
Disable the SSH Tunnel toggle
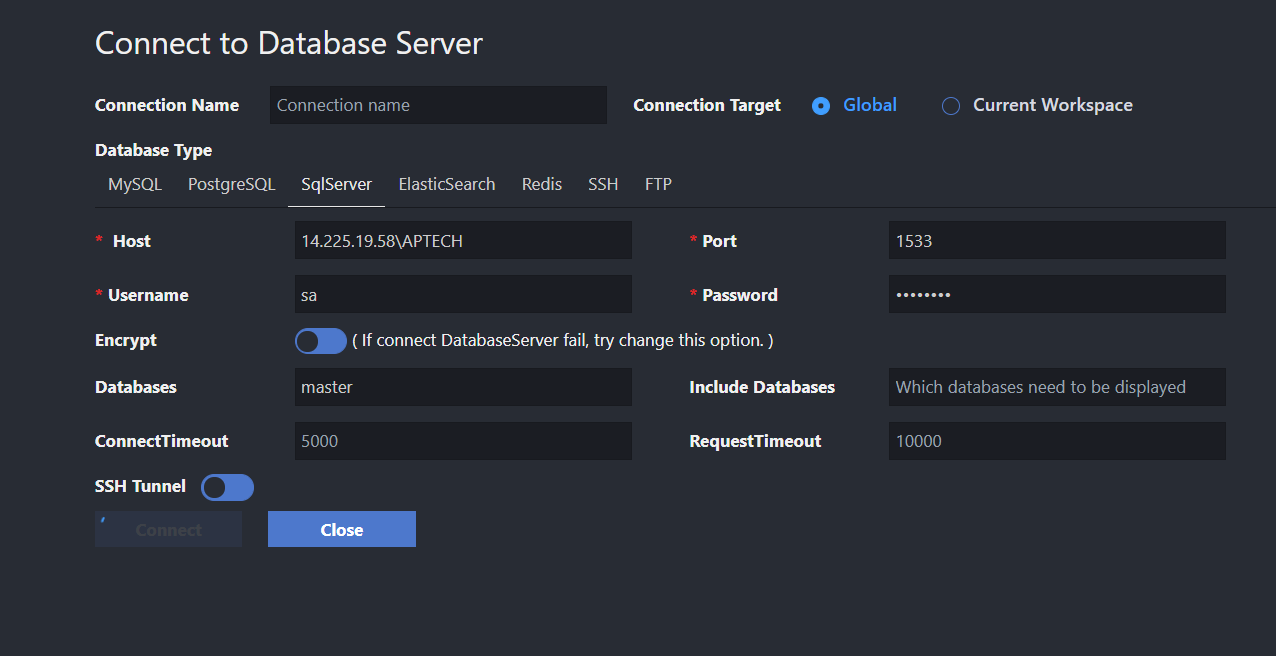pyautogui.click(x=227, y=487)
